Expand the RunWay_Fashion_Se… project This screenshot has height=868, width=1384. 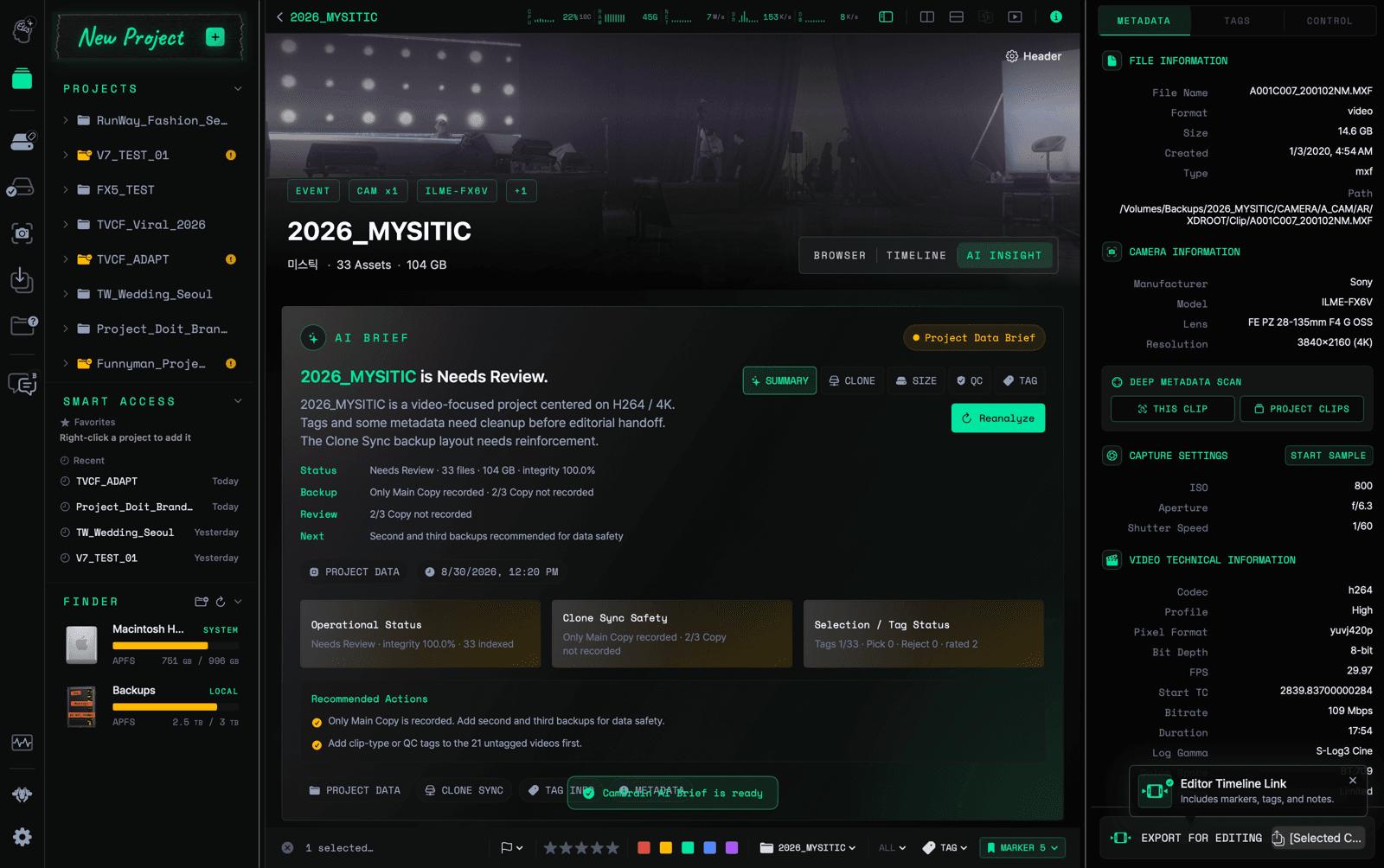66,121
